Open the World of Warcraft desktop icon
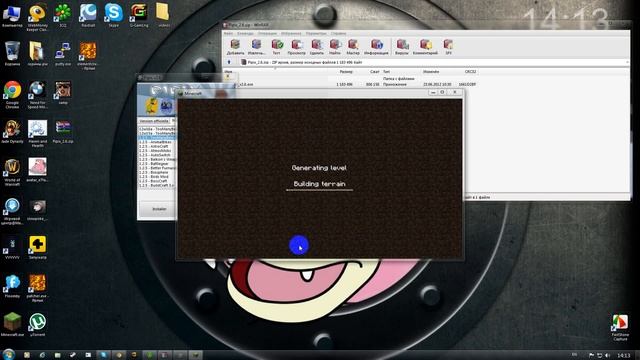Viewport: 640px width, 360px height. (x=12, y=171)
